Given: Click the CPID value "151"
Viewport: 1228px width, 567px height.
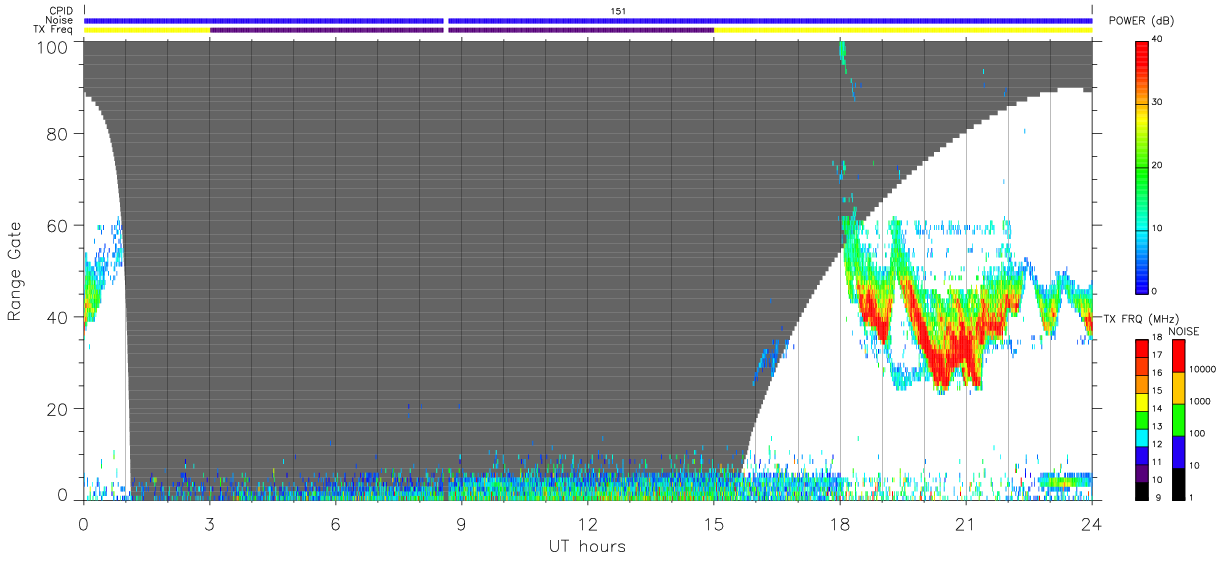Looking at the screenshot, I should click(618, 11).
